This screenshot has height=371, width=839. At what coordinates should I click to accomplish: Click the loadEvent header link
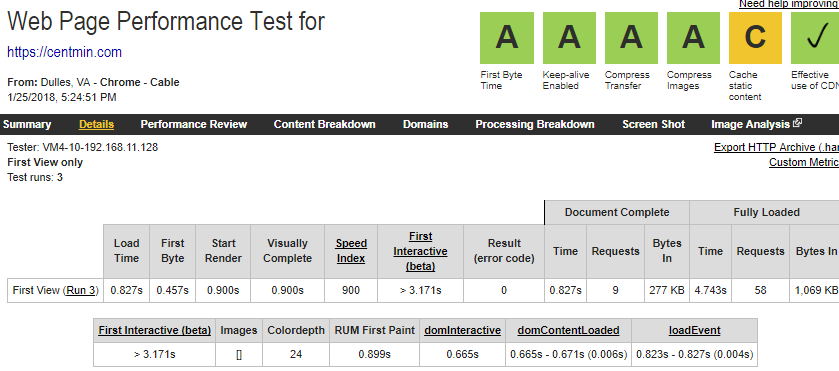pyautogui.click(x=695, y=331)
